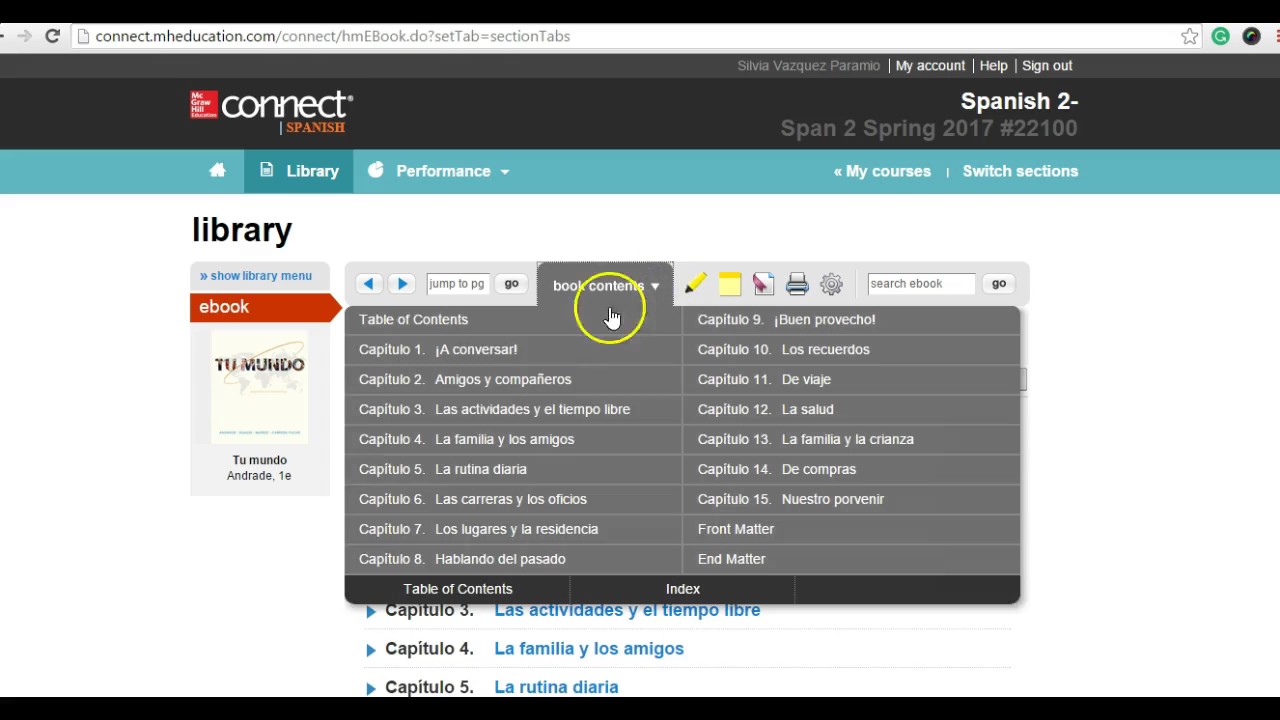
Task: Click Table of Contents in the menu footer
Action: (x=458, y=590)
